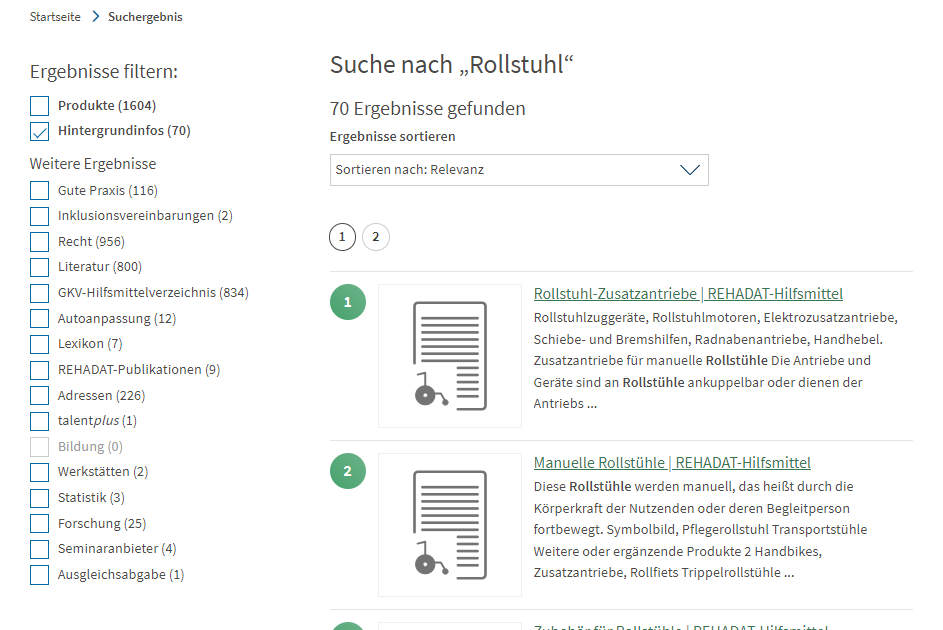
Task: Enable GKV-Hilfsmittelverzeichnis (834) checkbox
Action: (x=40, y=293)
